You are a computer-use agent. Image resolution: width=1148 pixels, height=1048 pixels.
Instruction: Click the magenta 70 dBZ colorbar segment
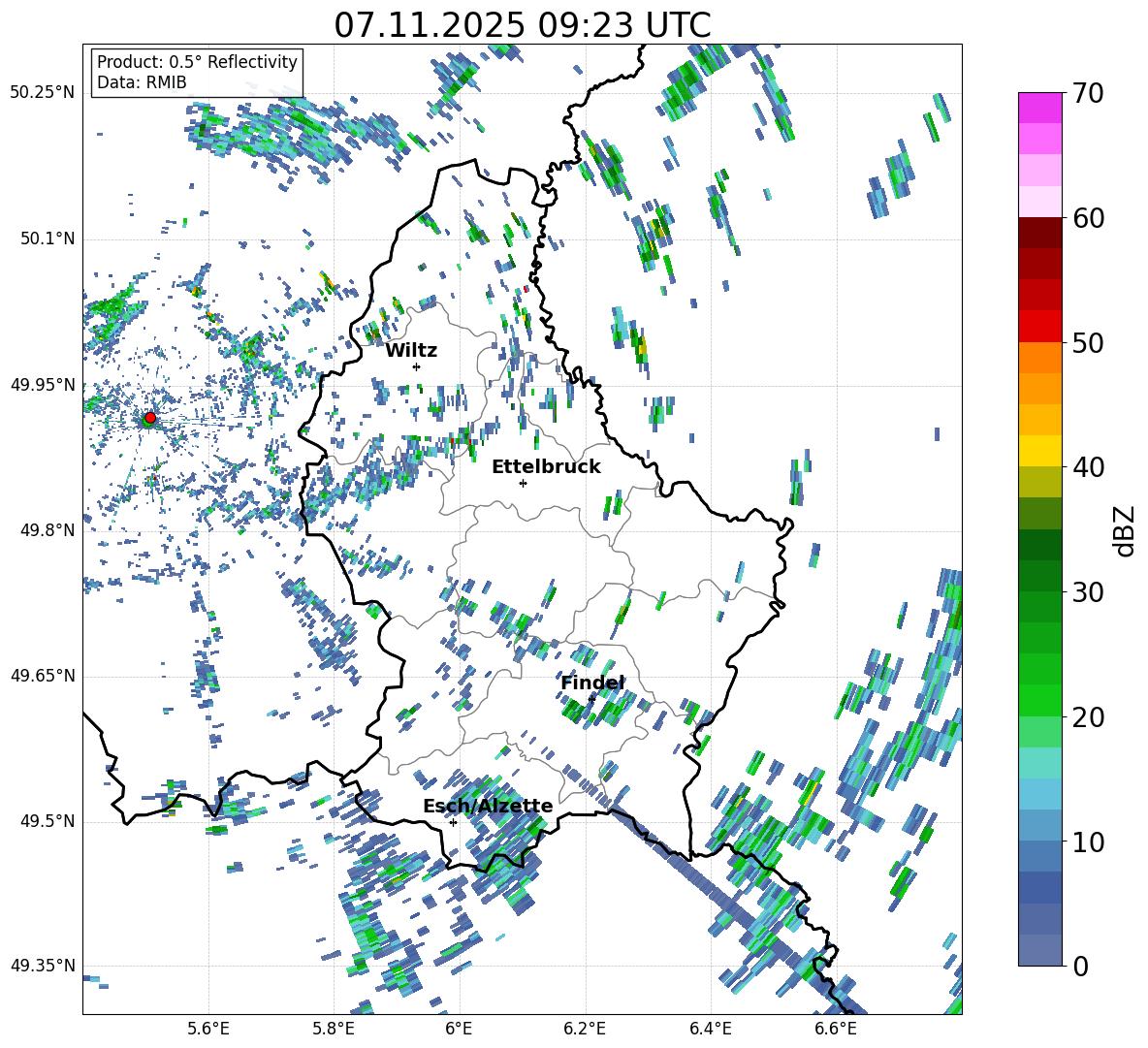(x=1039, y=108)
